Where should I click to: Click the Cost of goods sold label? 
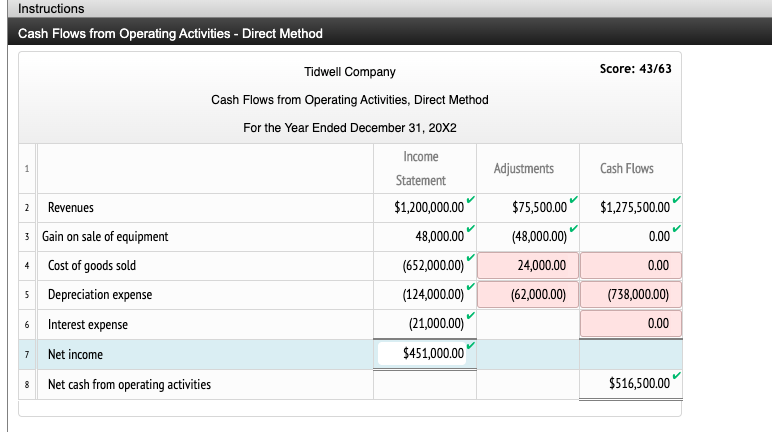(x=92, y=266)
